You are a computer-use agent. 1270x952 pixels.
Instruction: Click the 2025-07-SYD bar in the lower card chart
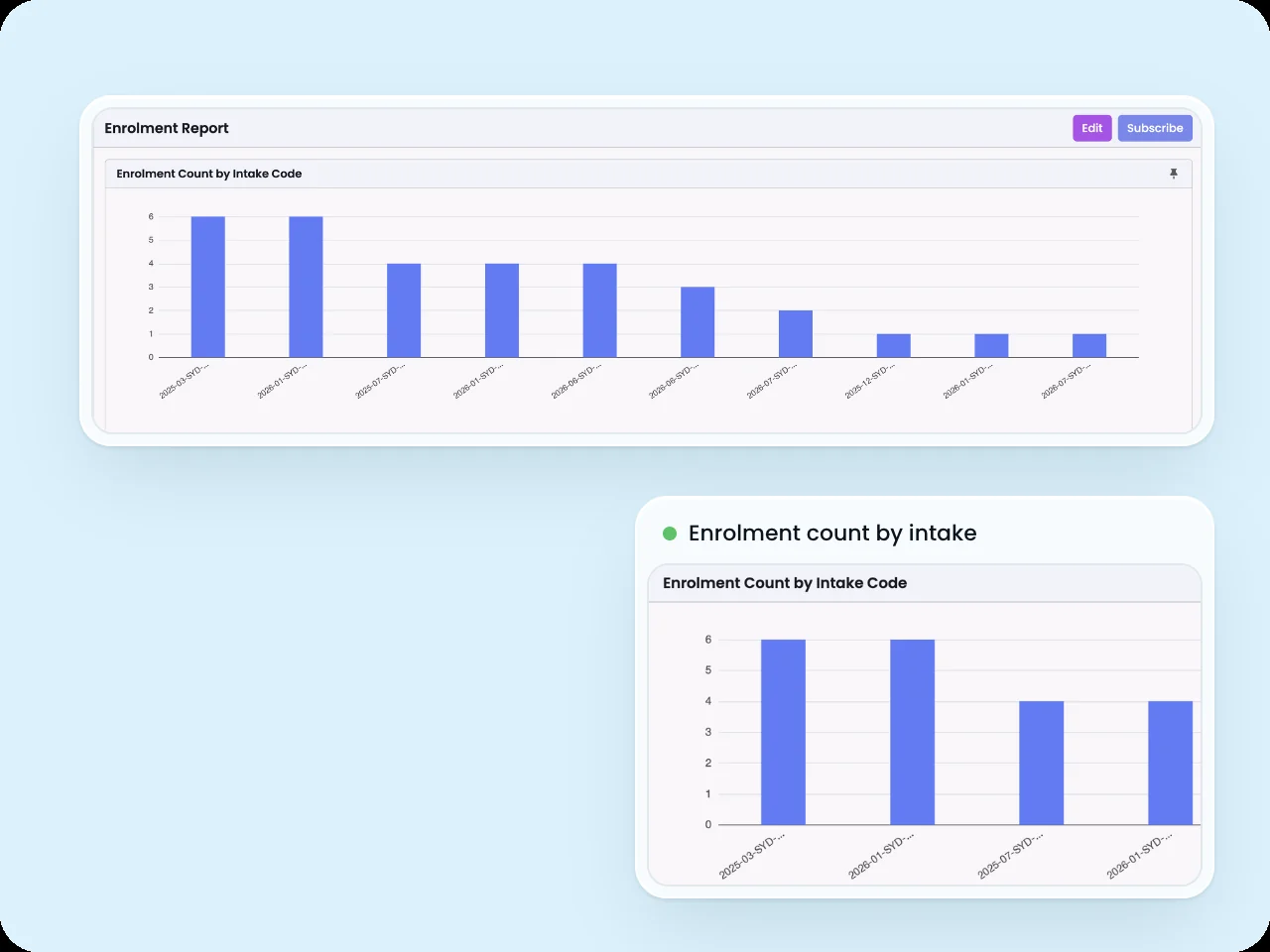pyautogui.click(x=1042, y=763)
